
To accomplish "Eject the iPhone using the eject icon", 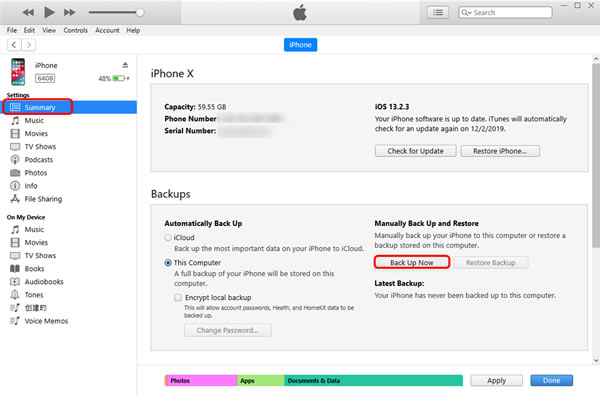I will pyautogui.click(x=125, y=65).
